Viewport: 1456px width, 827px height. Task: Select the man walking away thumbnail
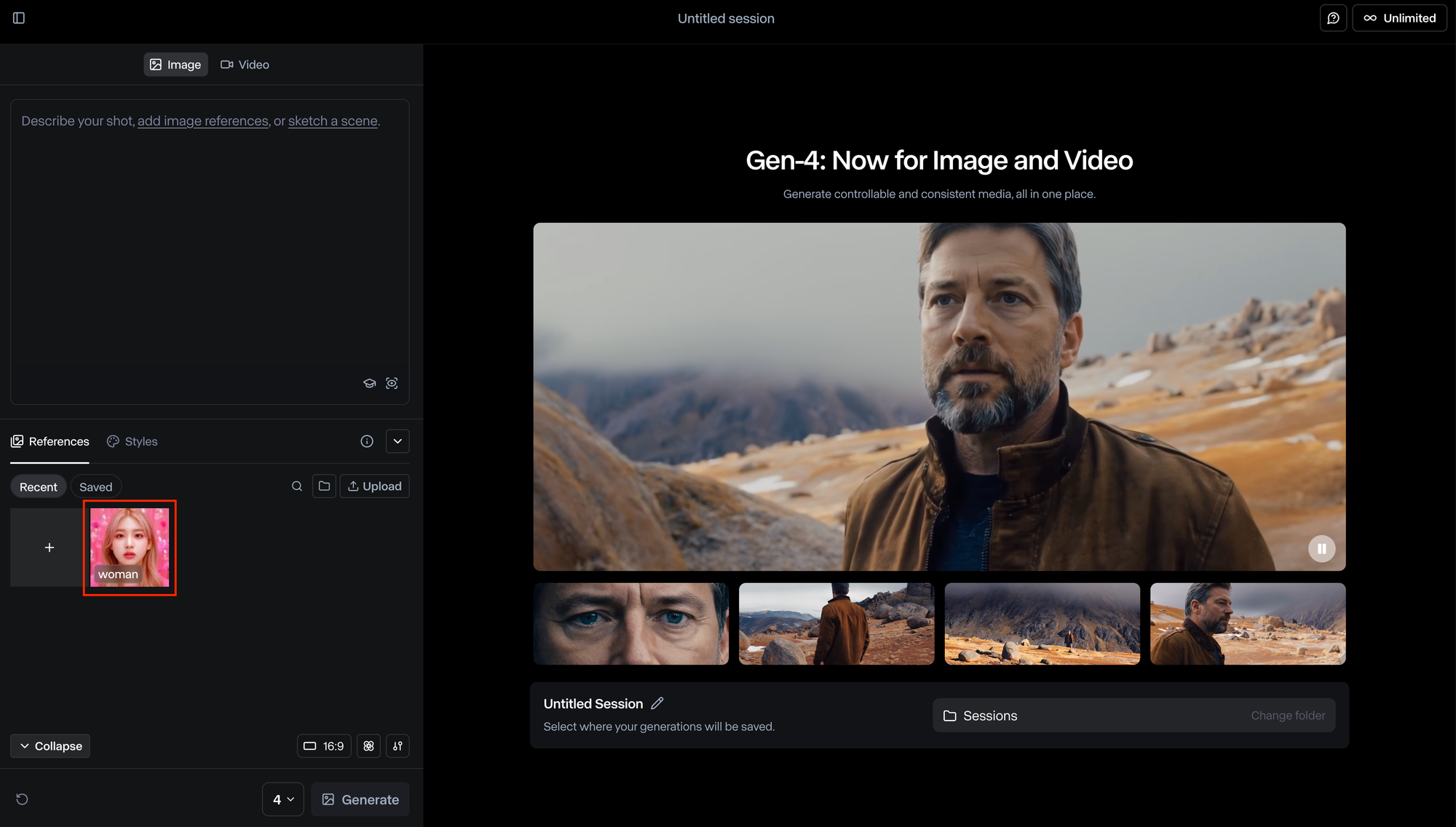(x=836, y=624)
